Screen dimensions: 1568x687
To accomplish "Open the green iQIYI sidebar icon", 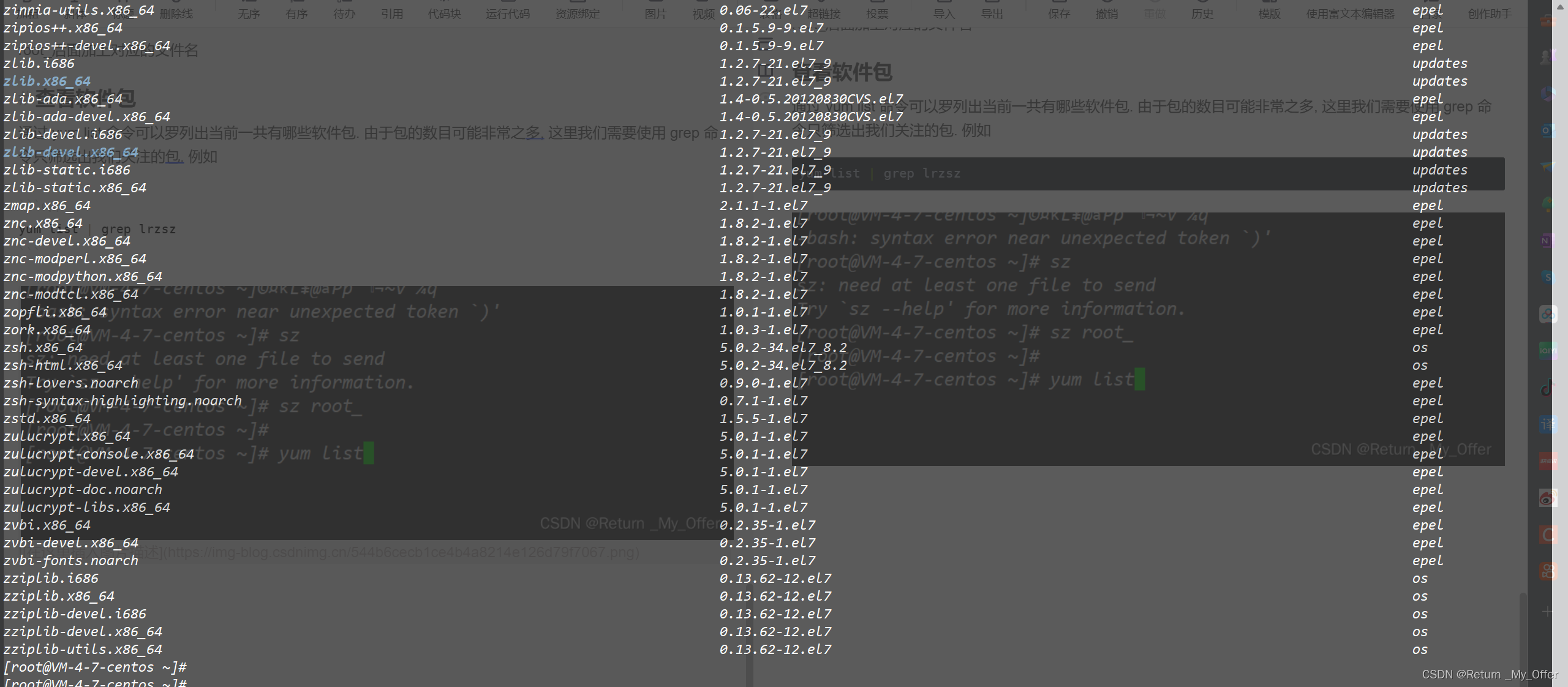I will pos(1548,351).
